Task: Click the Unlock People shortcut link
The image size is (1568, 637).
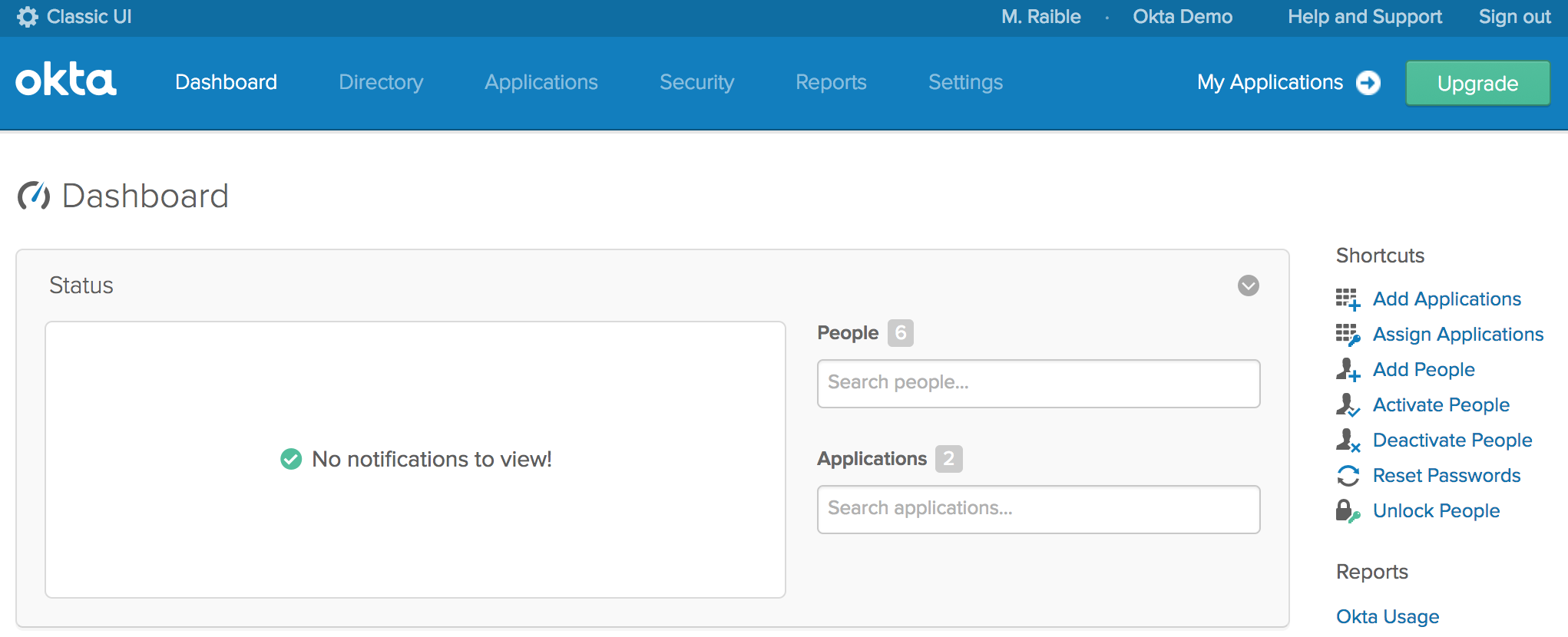Action: pos(1437,511)
